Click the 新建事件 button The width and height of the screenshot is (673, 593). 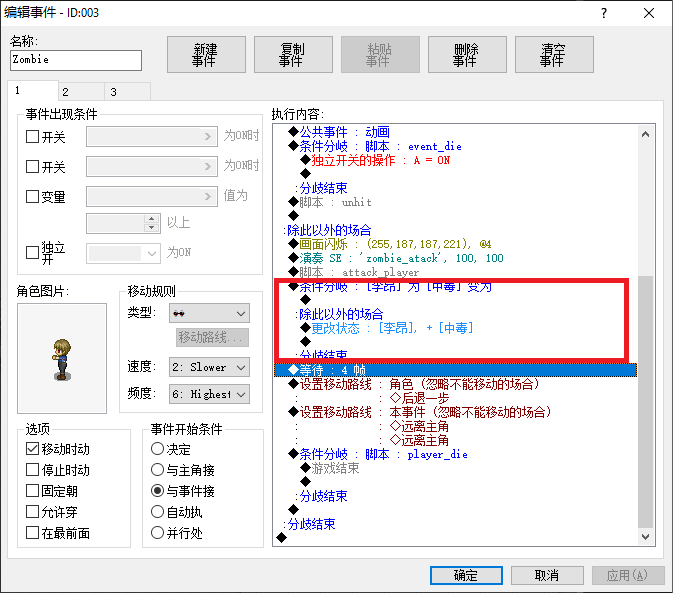click(206, 54)
